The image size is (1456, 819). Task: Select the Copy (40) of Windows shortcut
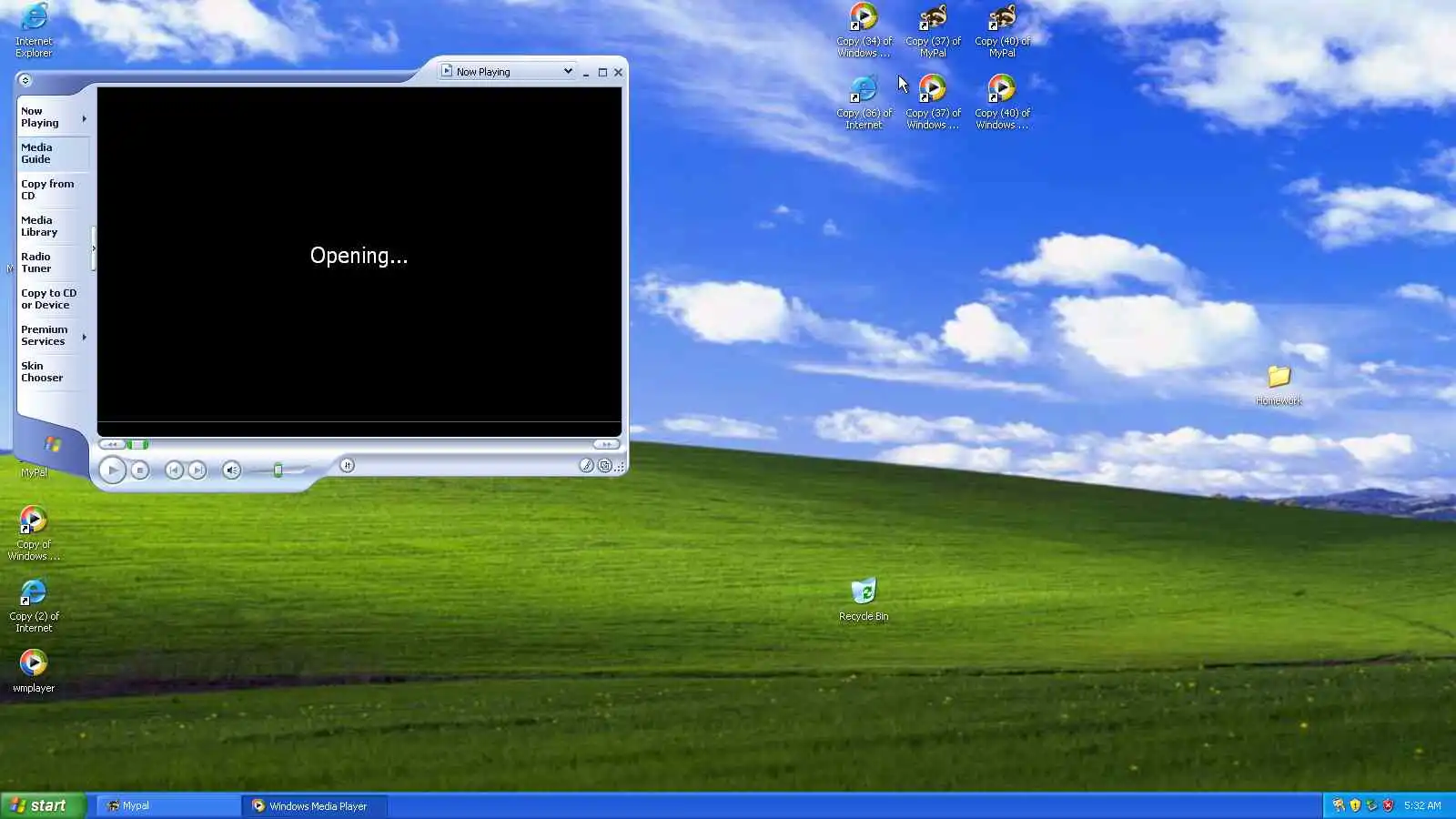point(1002,102)
